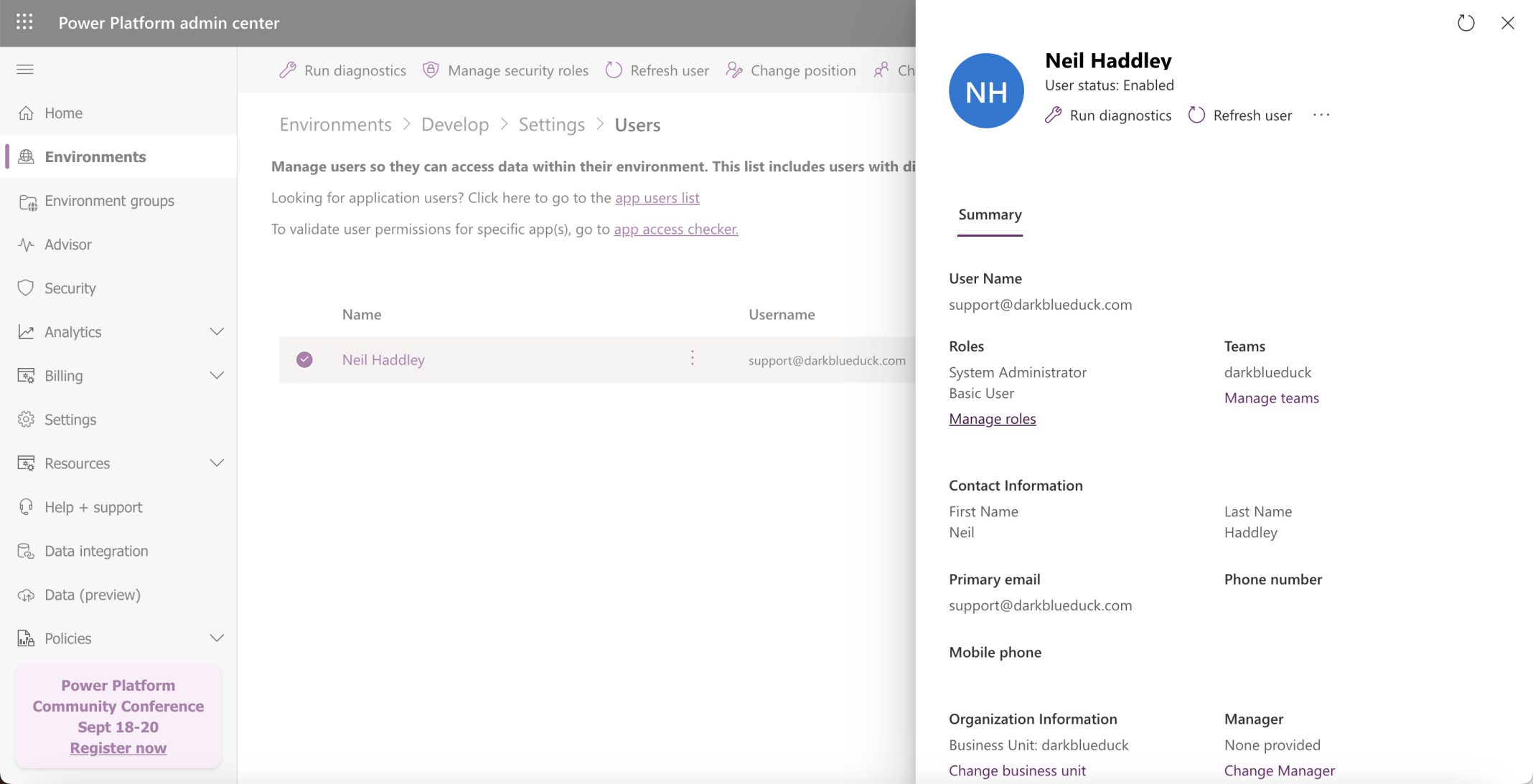Click the Environments globe icon in sidebar

tap(27, 156)
